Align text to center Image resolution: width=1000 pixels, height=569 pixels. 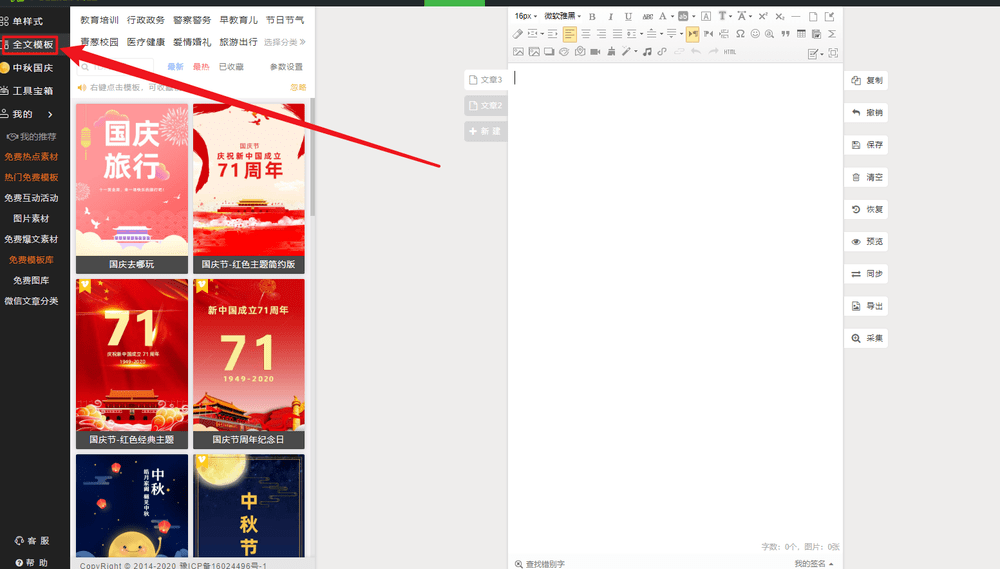click(585, 34)
